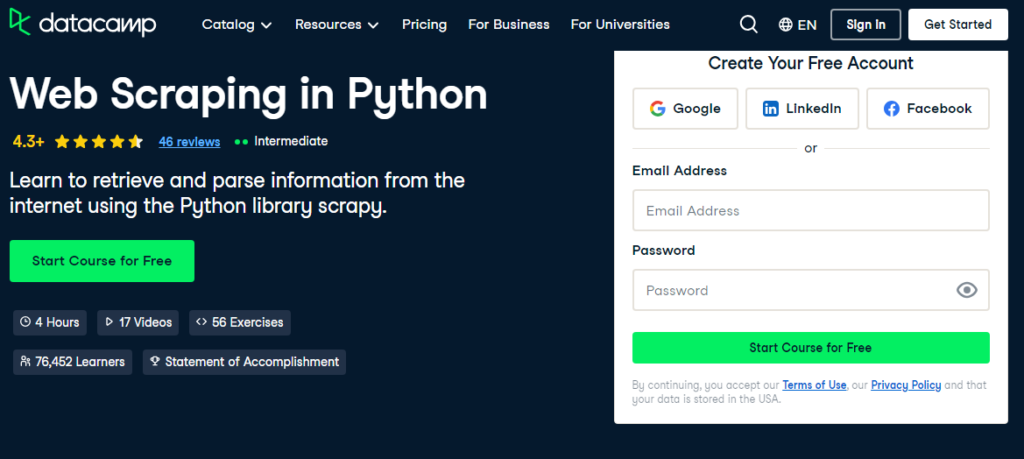1024x459 pixels.
Task: Open the Privacy Policy link
Action: (906, 385)
